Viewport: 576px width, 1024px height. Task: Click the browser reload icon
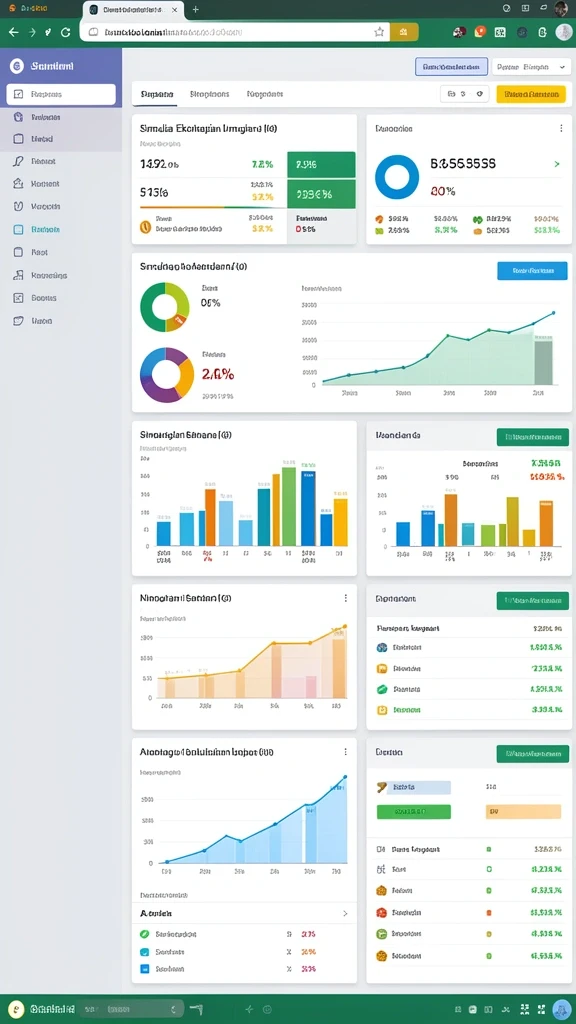[65, 32]
